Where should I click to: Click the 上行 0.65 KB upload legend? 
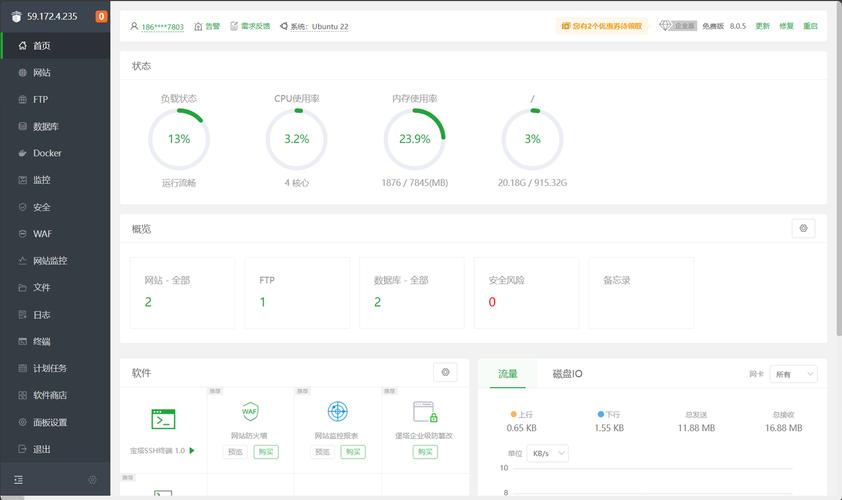[521, 422]
